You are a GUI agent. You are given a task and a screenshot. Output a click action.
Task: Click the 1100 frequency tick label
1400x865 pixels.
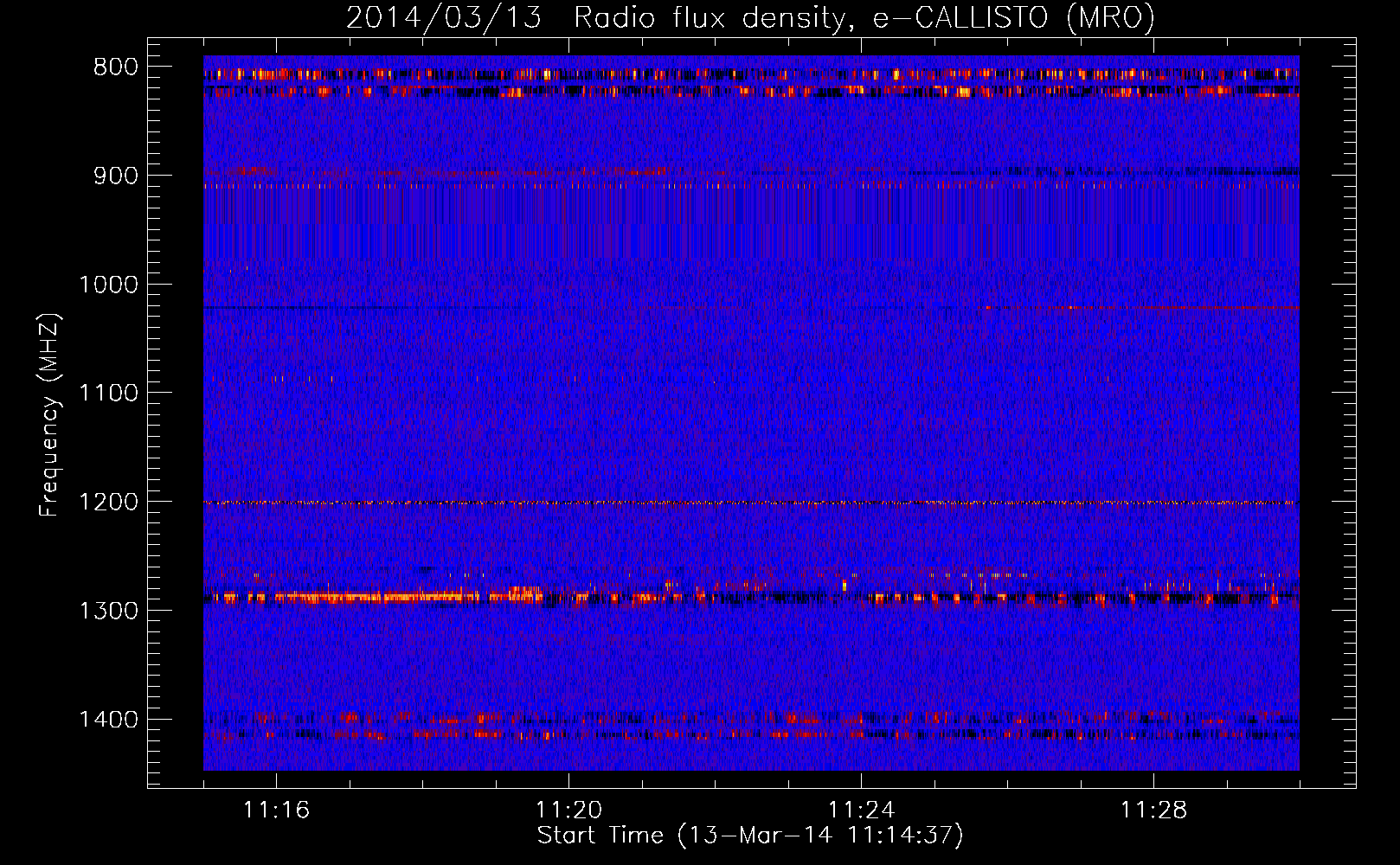[x=108, y=394]
